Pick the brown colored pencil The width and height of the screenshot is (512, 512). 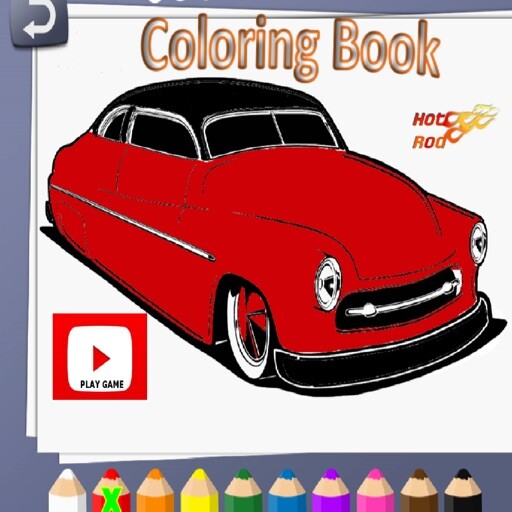tap(419, 490)
